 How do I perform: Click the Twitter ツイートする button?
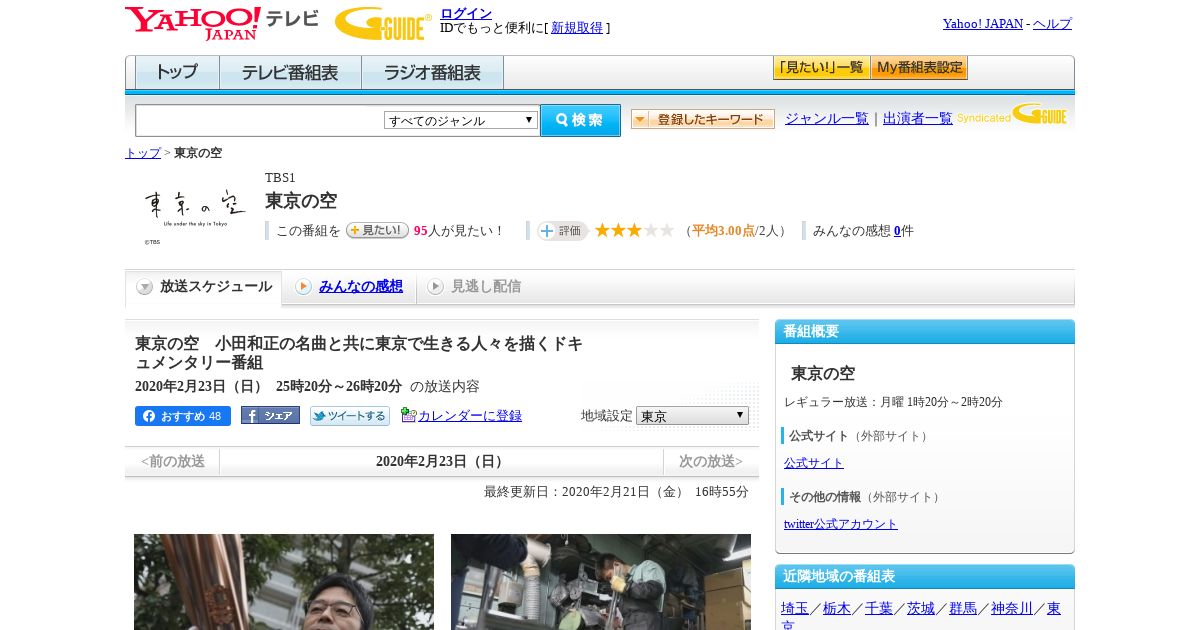point(350,416)
